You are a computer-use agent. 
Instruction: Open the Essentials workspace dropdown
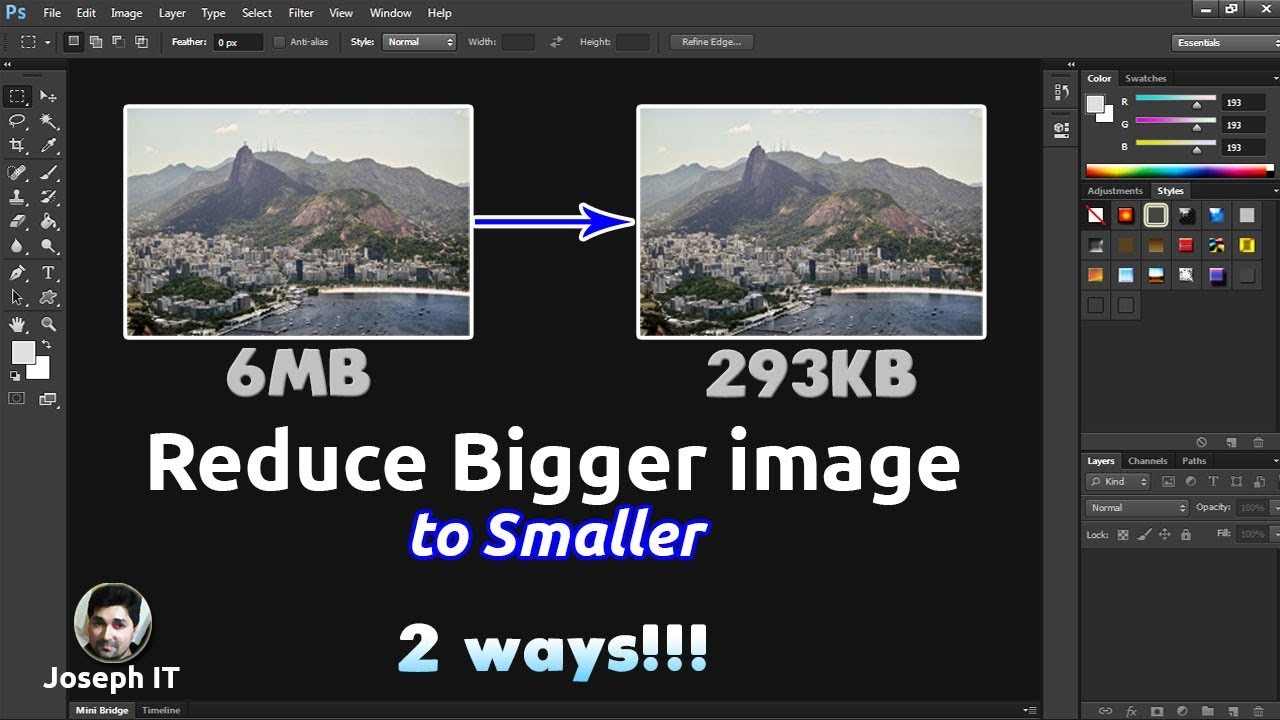pos(1226,43)
